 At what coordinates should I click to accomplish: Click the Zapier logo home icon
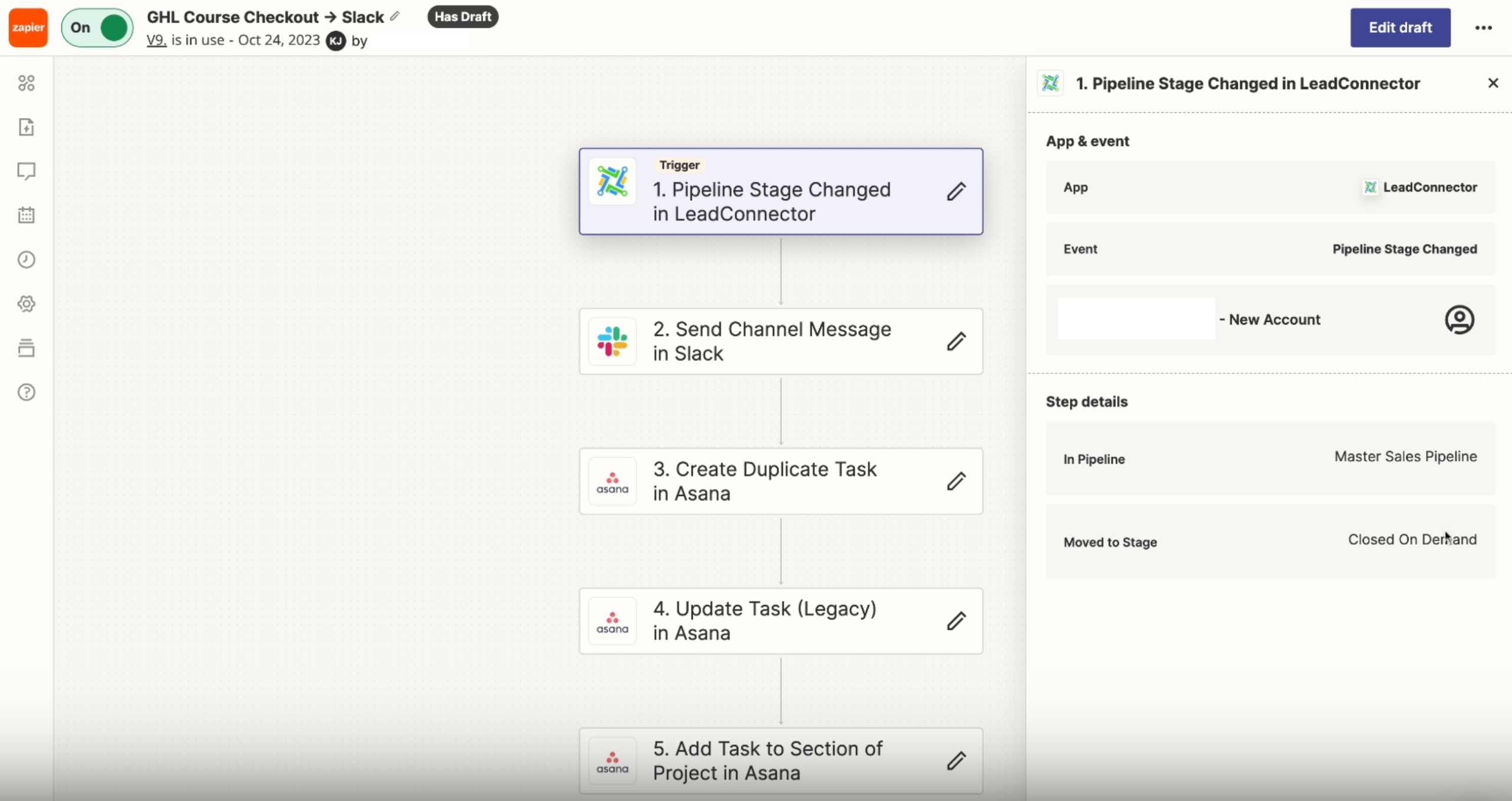pyautogui.click(x=28, y=27)
